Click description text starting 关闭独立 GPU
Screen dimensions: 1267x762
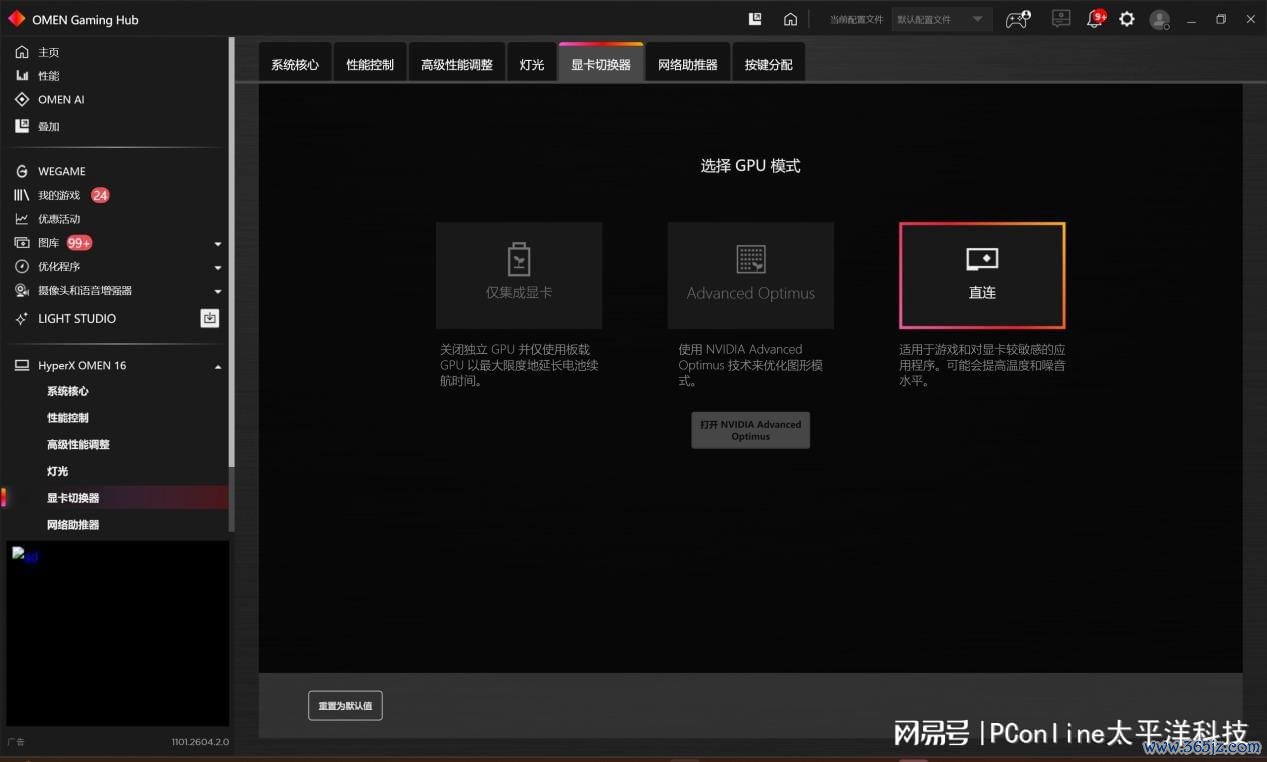point(519,365)
